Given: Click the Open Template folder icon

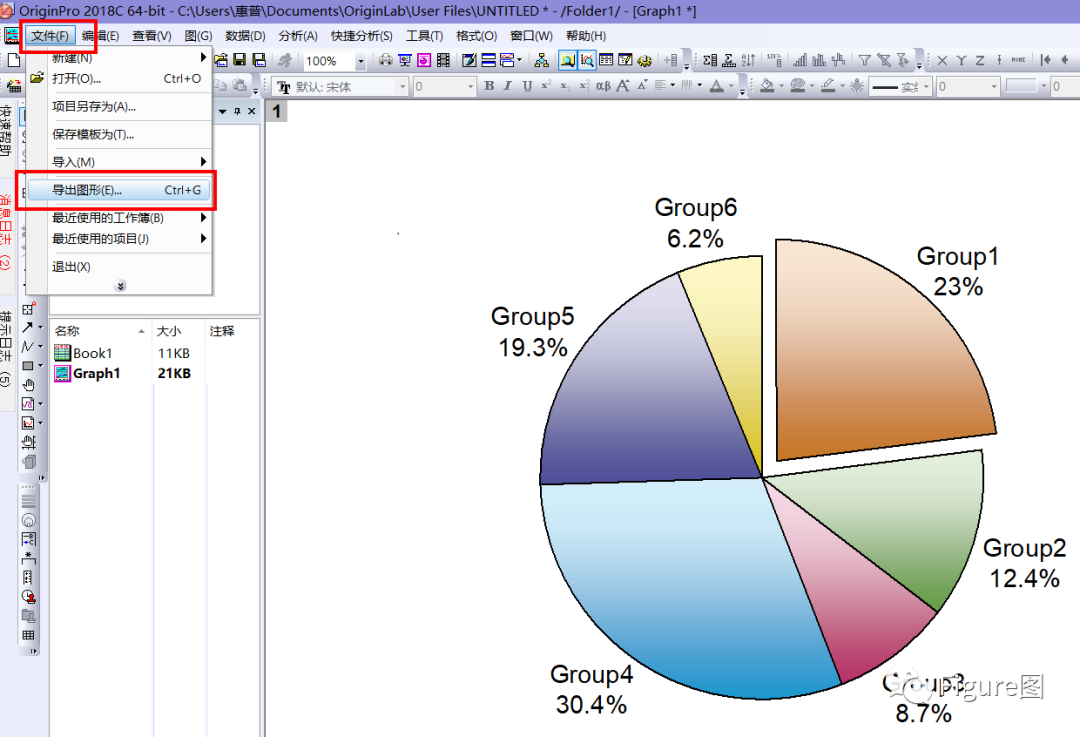Looking at the screenshot, I should click(x=221, y=61).
